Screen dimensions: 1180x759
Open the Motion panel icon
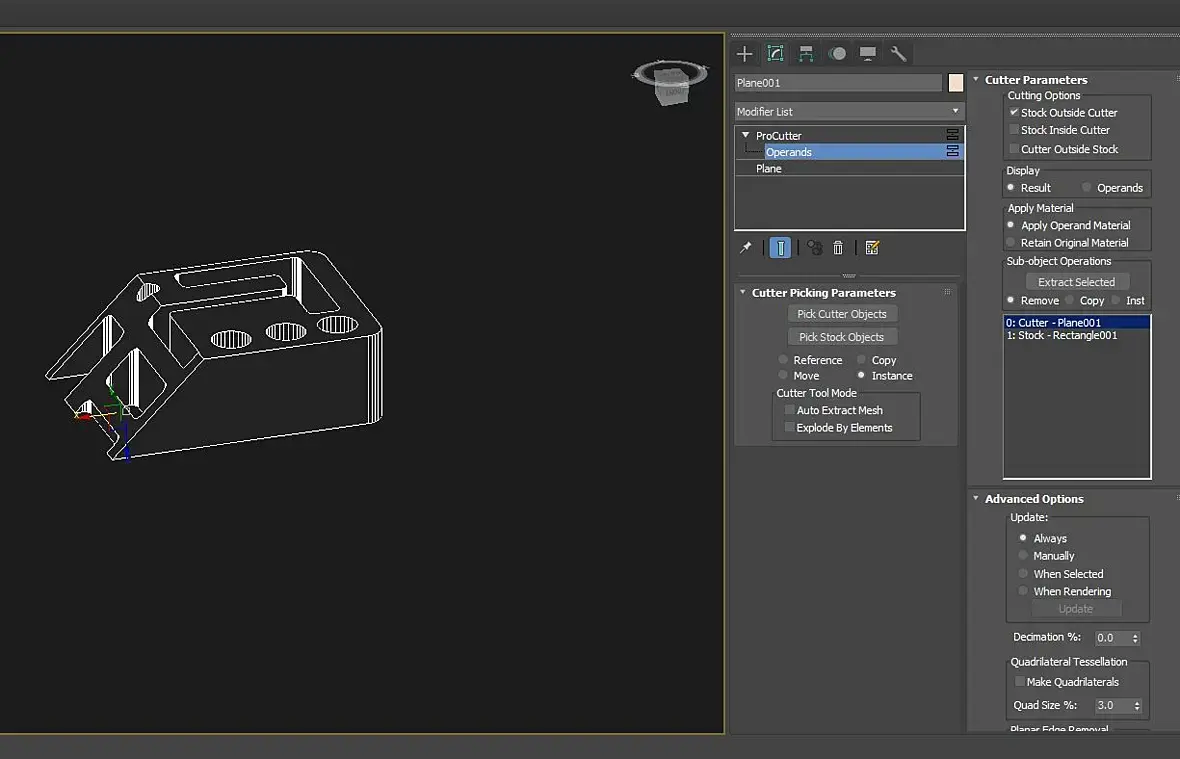click(x=837, y=53)
